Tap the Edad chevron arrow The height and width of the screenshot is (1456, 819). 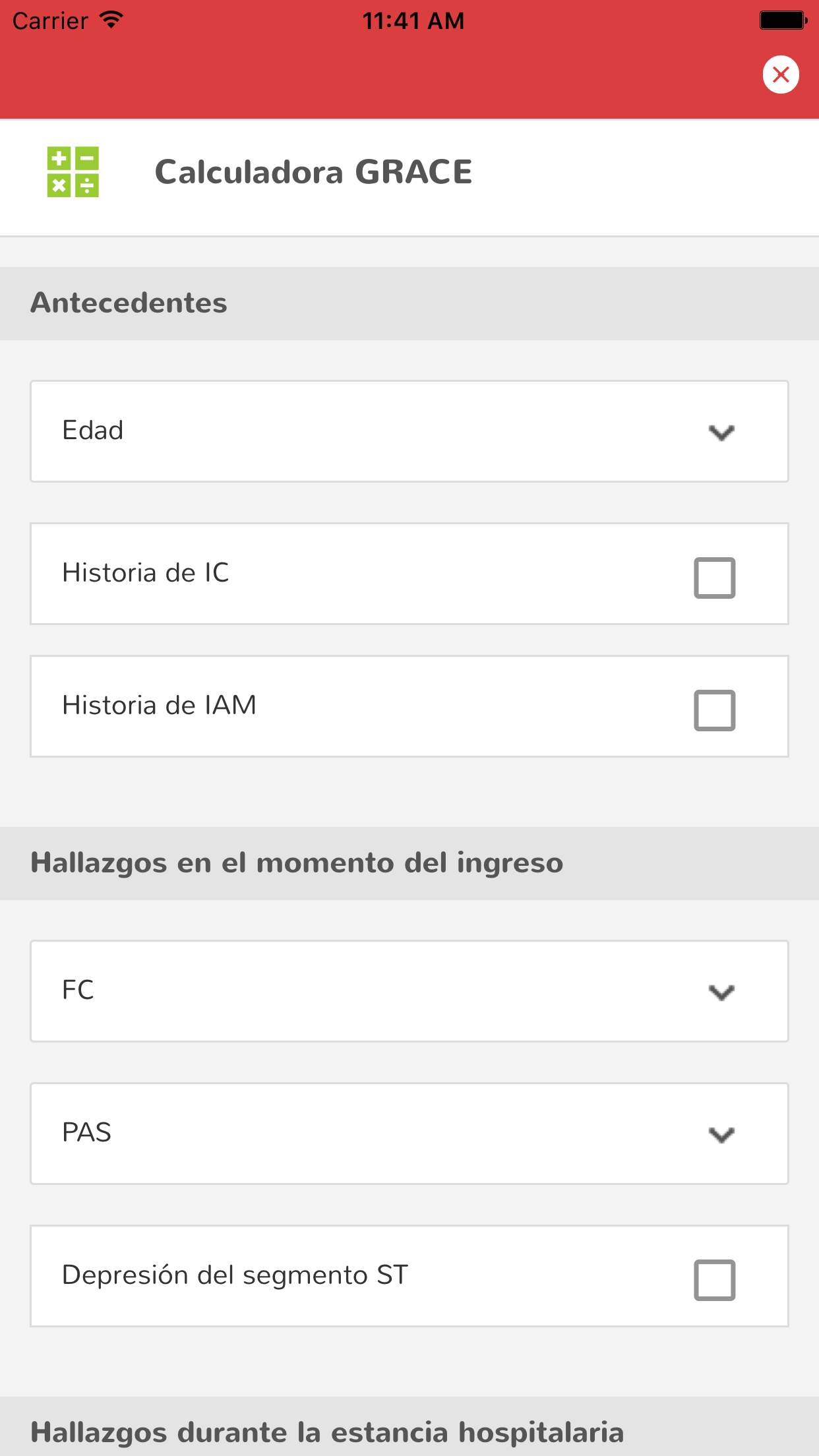[x=721, y=433]
